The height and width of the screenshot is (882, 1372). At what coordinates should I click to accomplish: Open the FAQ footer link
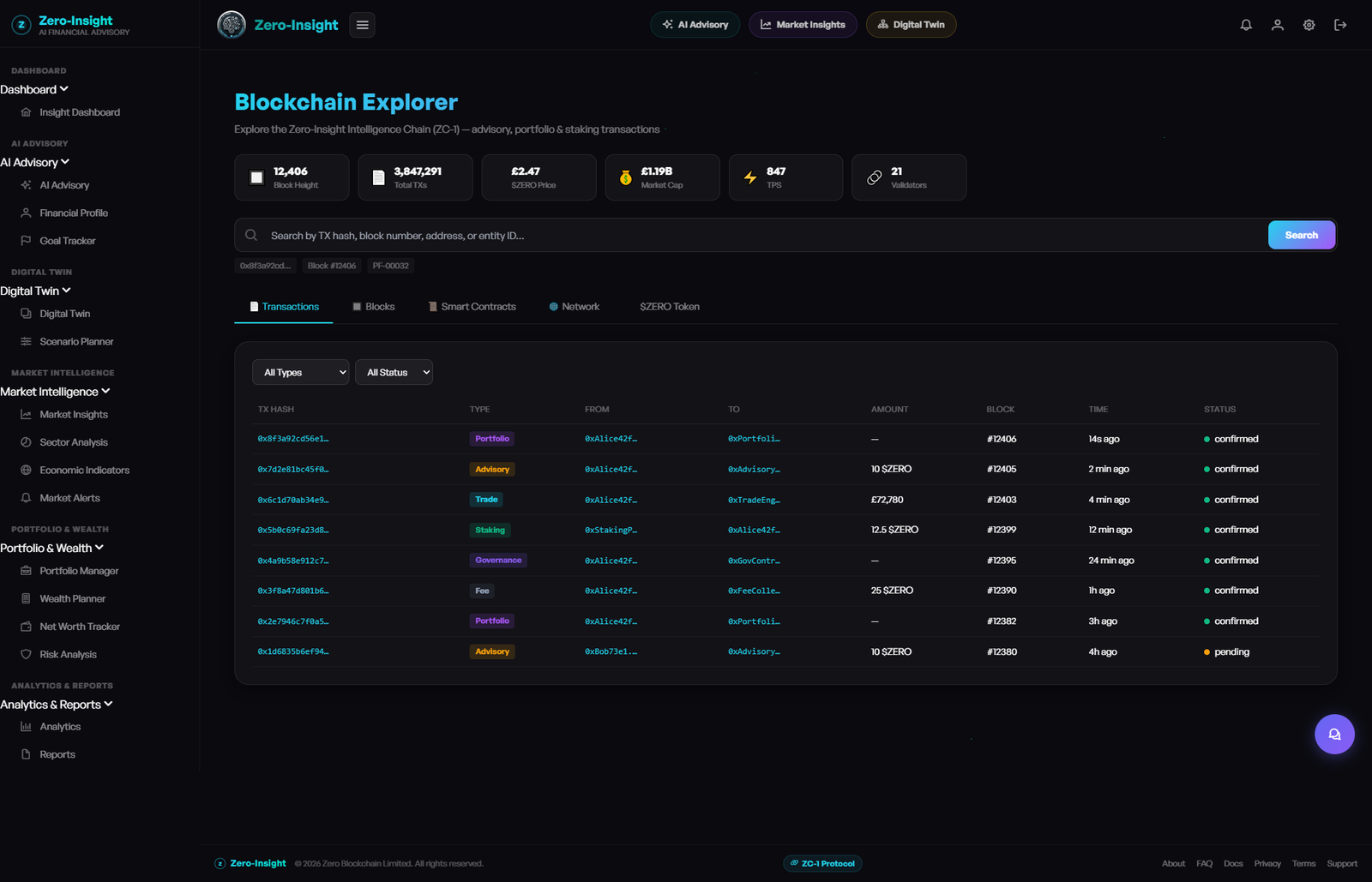point(1204,864)
